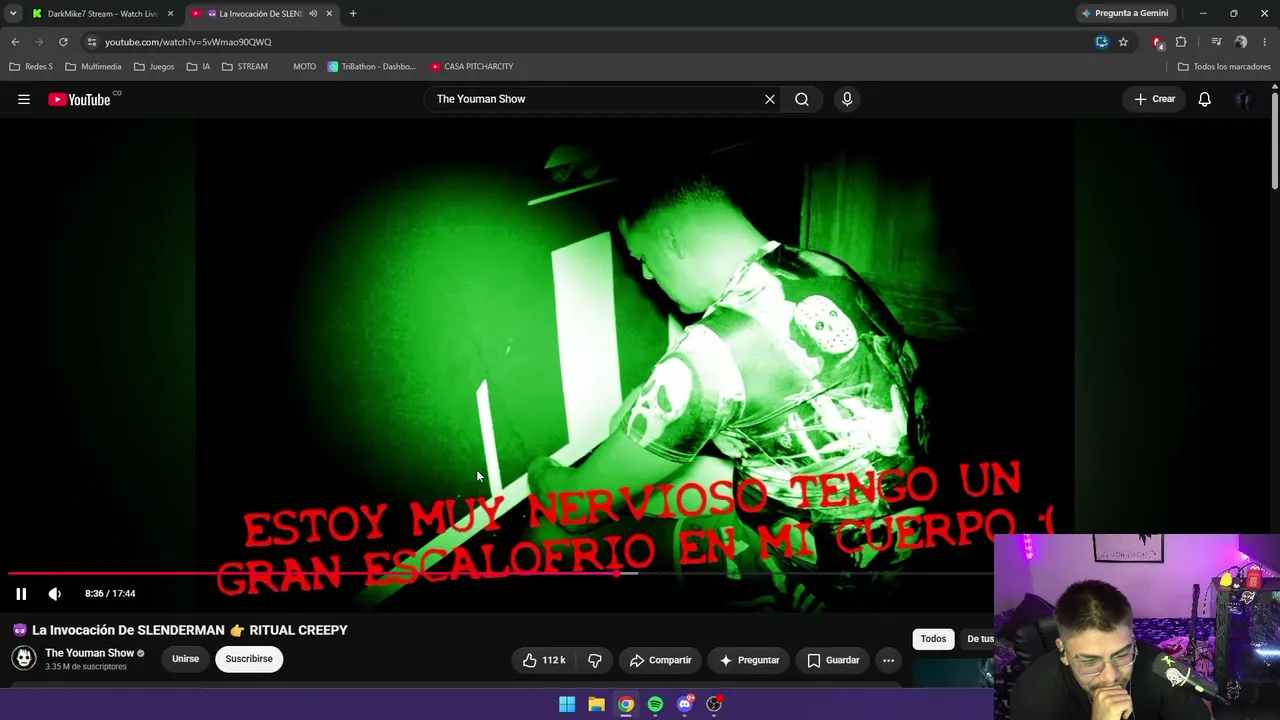Go to YouTube home via the logo
Viewport: 1280px width, 720px height.
pos(79,99)
